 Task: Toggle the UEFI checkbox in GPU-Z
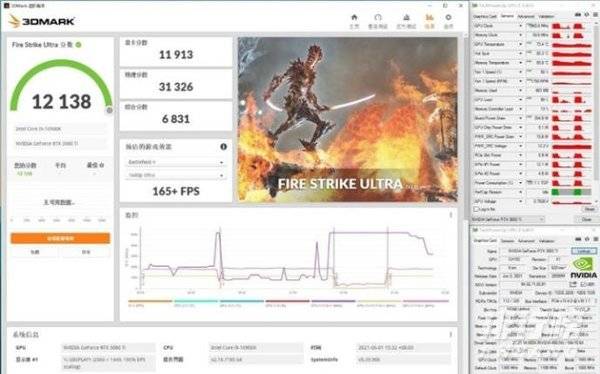pos(583,284)
